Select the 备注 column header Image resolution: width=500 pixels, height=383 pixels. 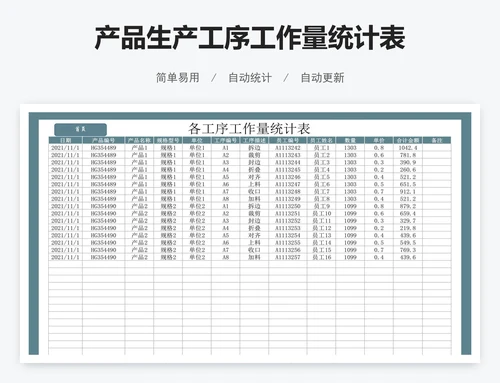click(437, 140)
